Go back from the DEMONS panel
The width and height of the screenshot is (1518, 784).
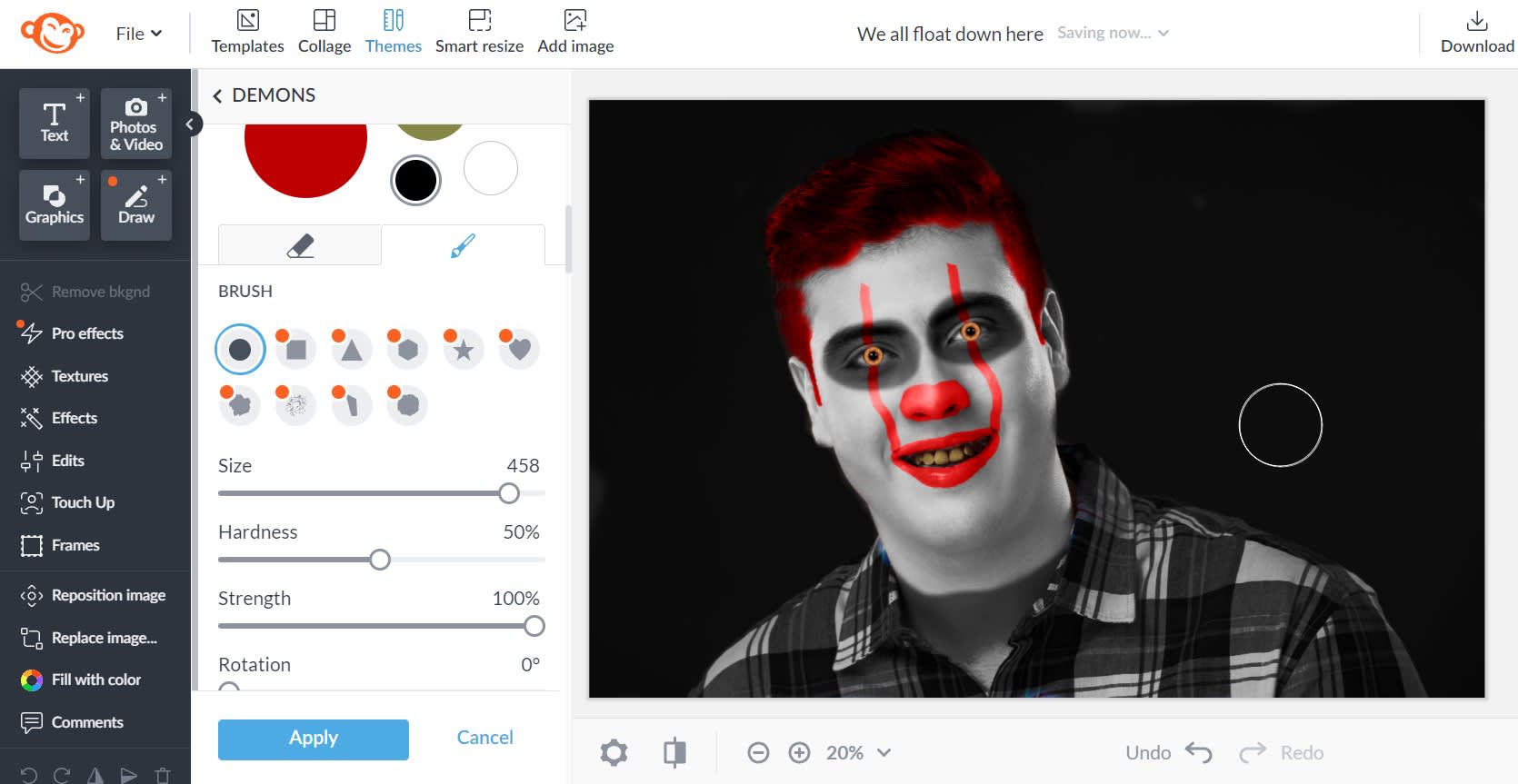[217, 95]
